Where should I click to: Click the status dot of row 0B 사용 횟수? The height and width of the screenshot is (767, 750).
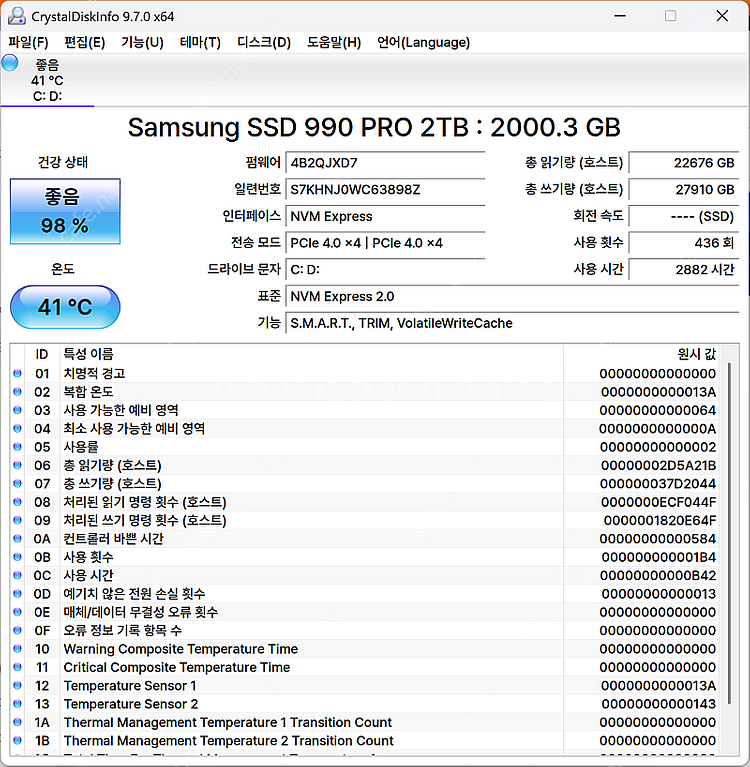17,557
